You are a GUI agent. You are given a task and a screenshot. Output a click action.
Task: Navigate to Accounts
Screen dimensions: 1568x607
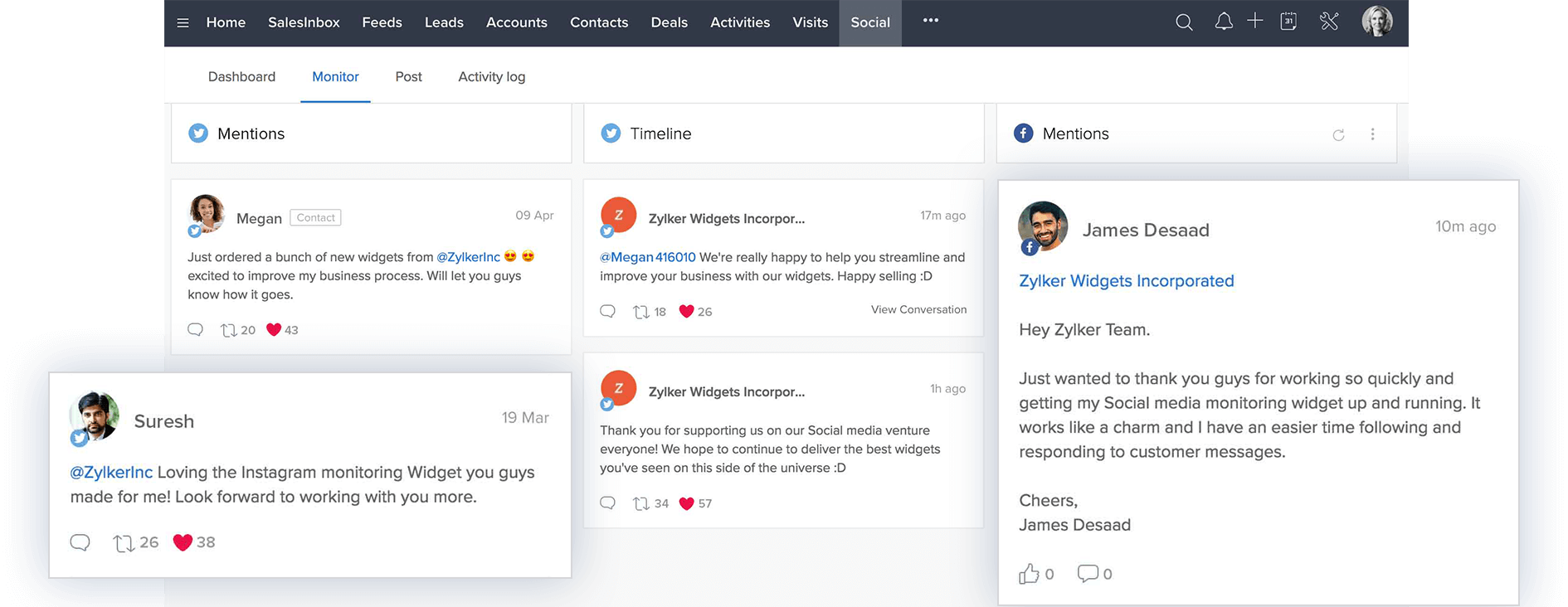[517, 22]
